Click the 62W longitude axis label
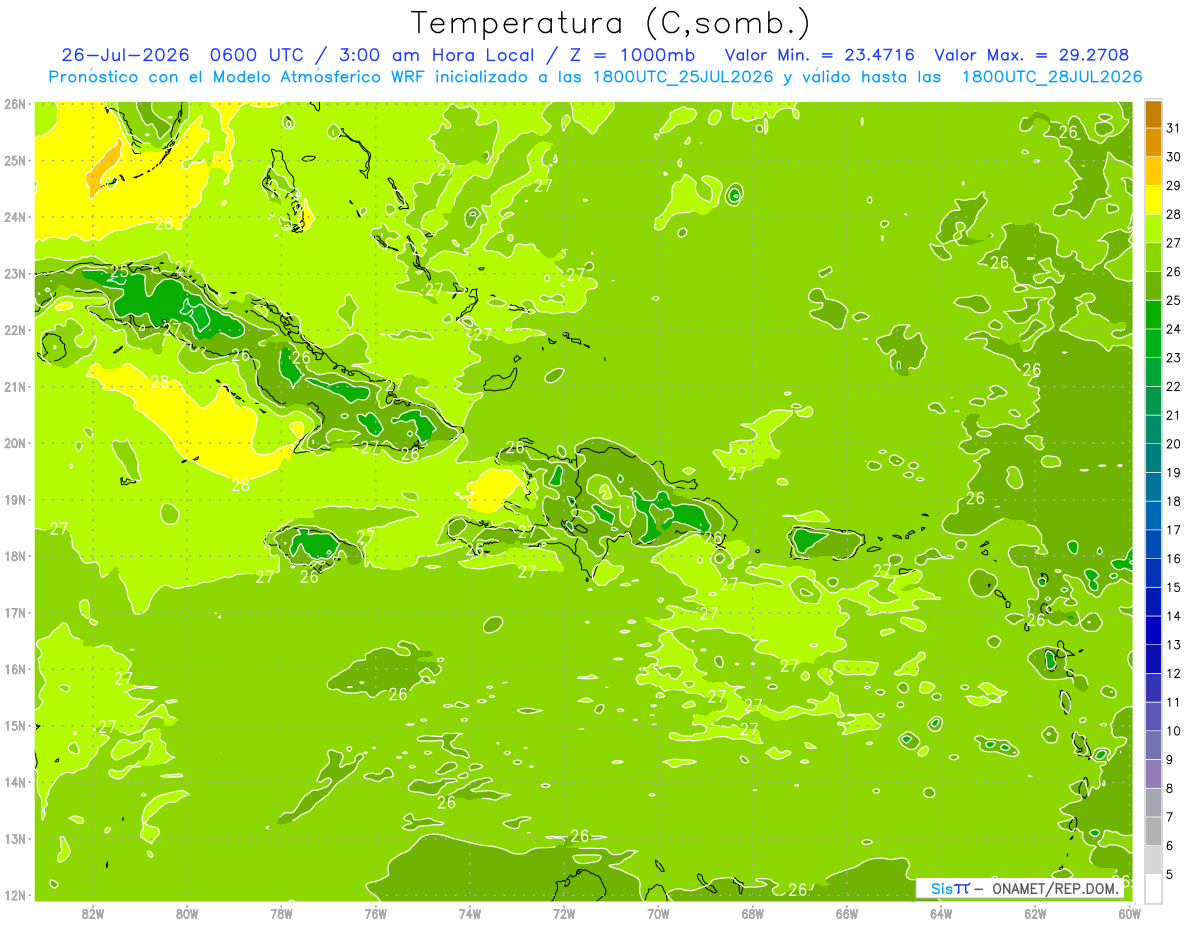This screenshot has height=927, width=1200. 1036,913
